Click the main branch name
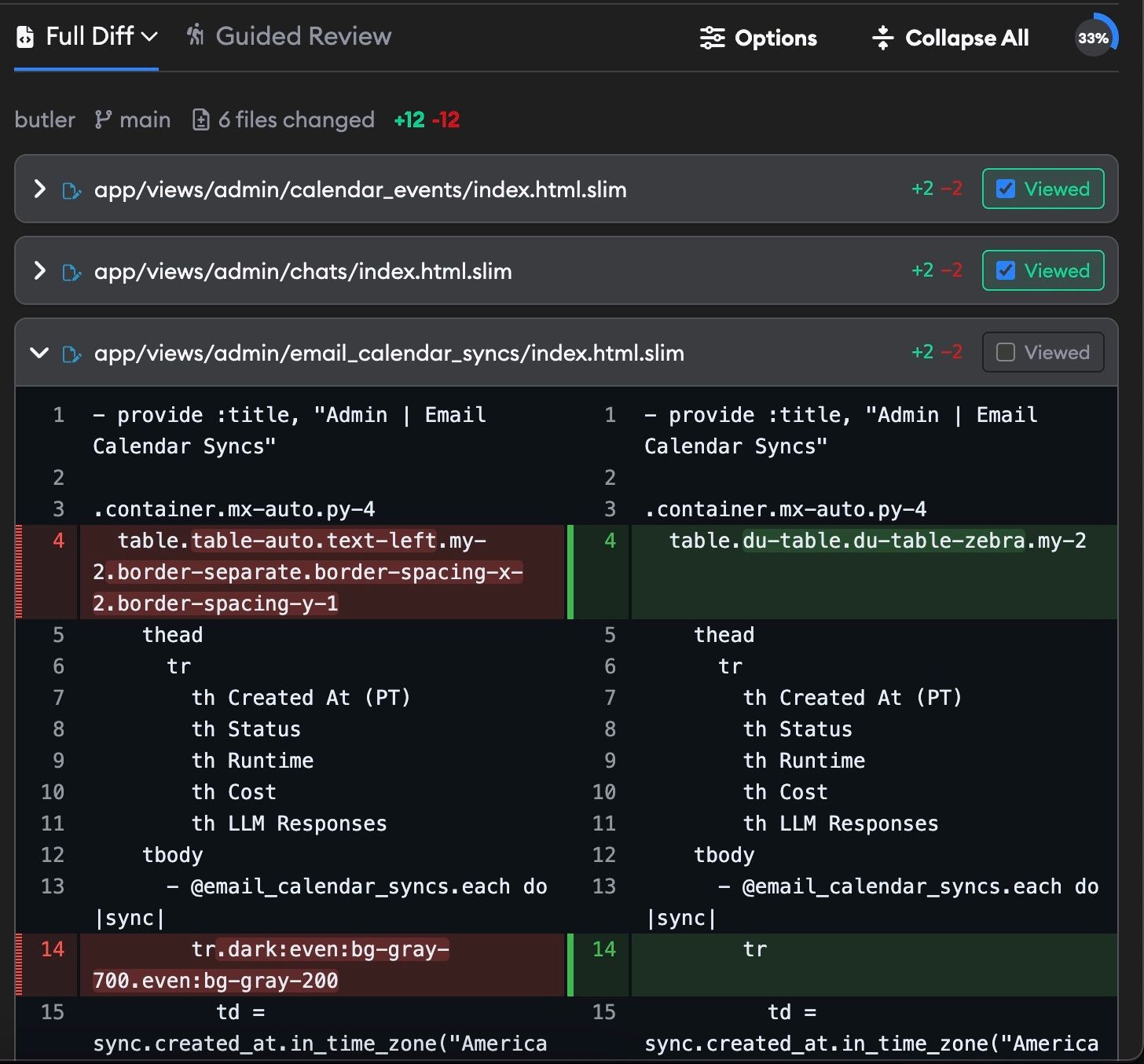This screenshot has height=1064, width=1144. [145, 119]
